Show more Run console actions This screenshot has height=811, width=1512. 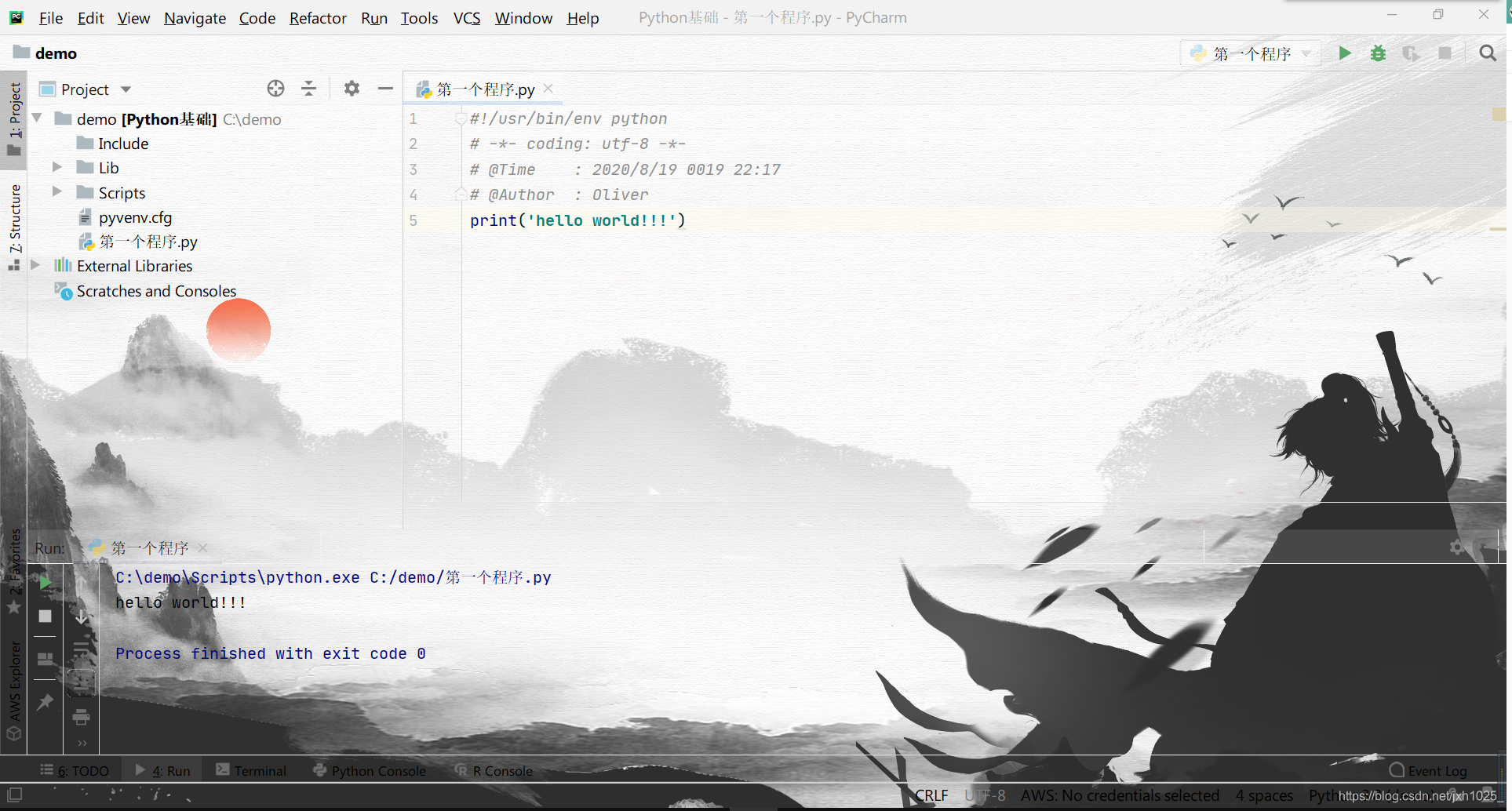pos(82,744)
